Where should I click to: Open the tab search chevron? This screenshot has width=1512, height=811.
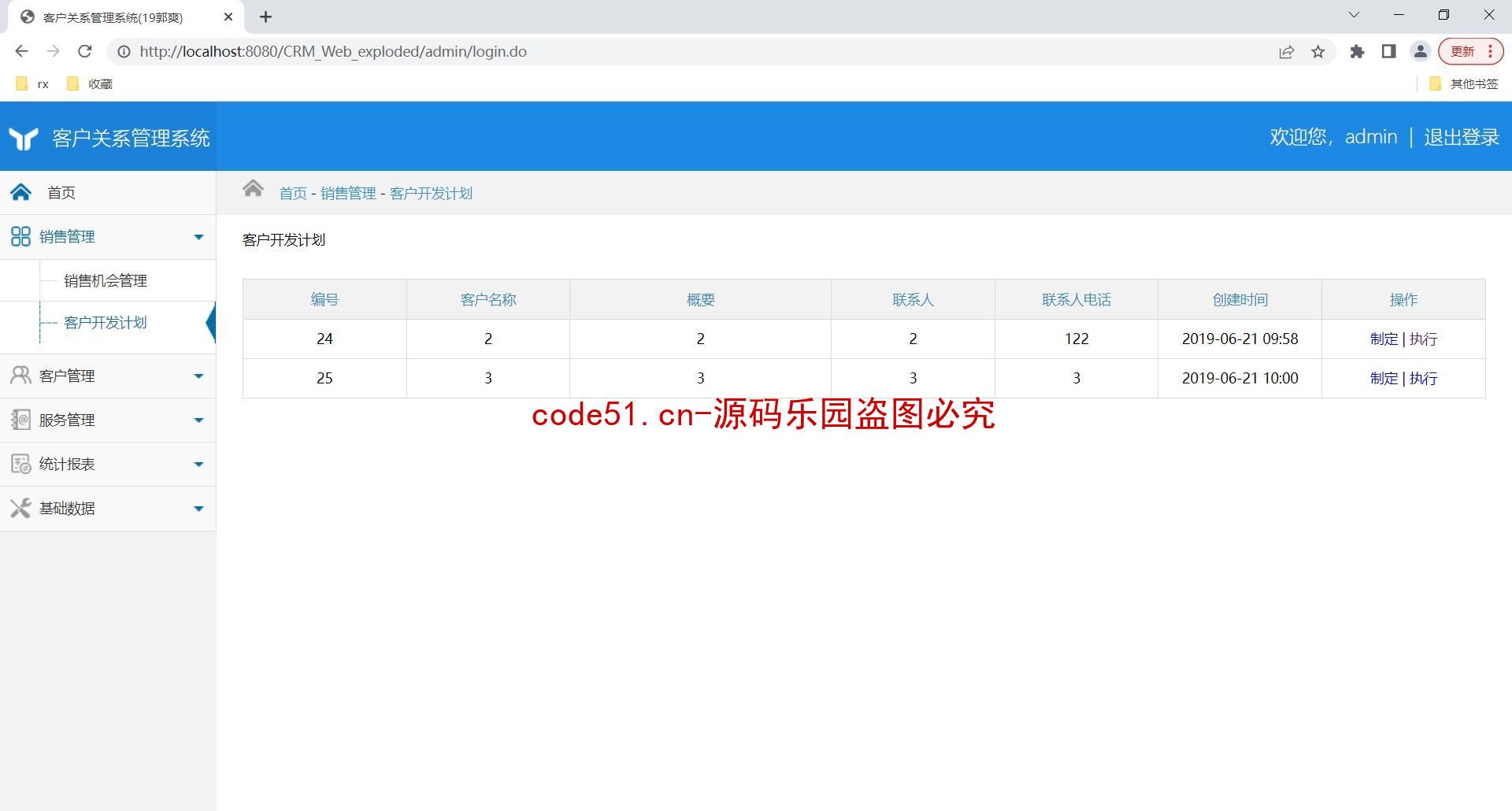pos(1354,15)
